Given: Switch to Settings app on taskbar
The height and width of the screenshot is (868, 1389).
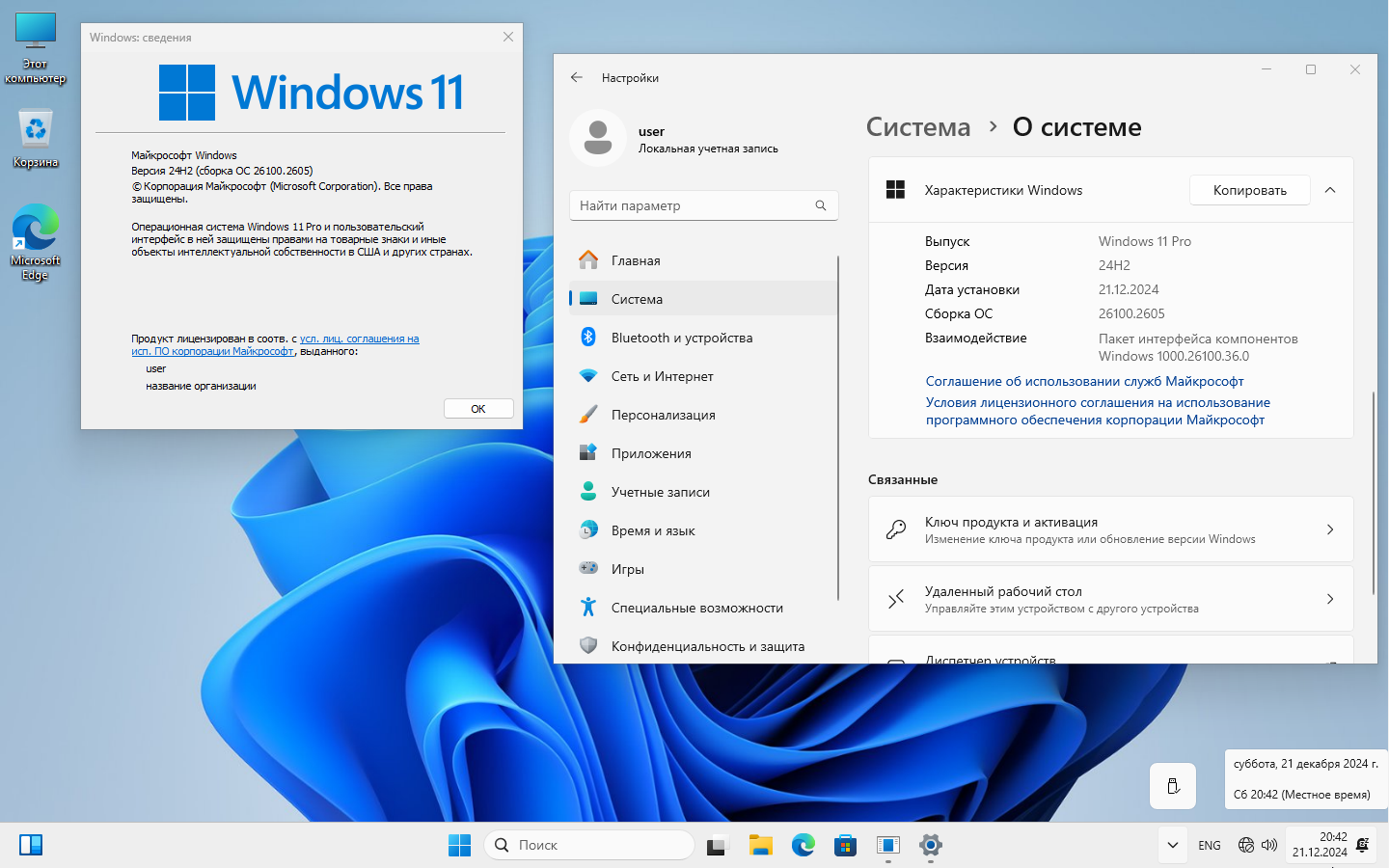Looking at the screenshot, I should tap(930, 845).
